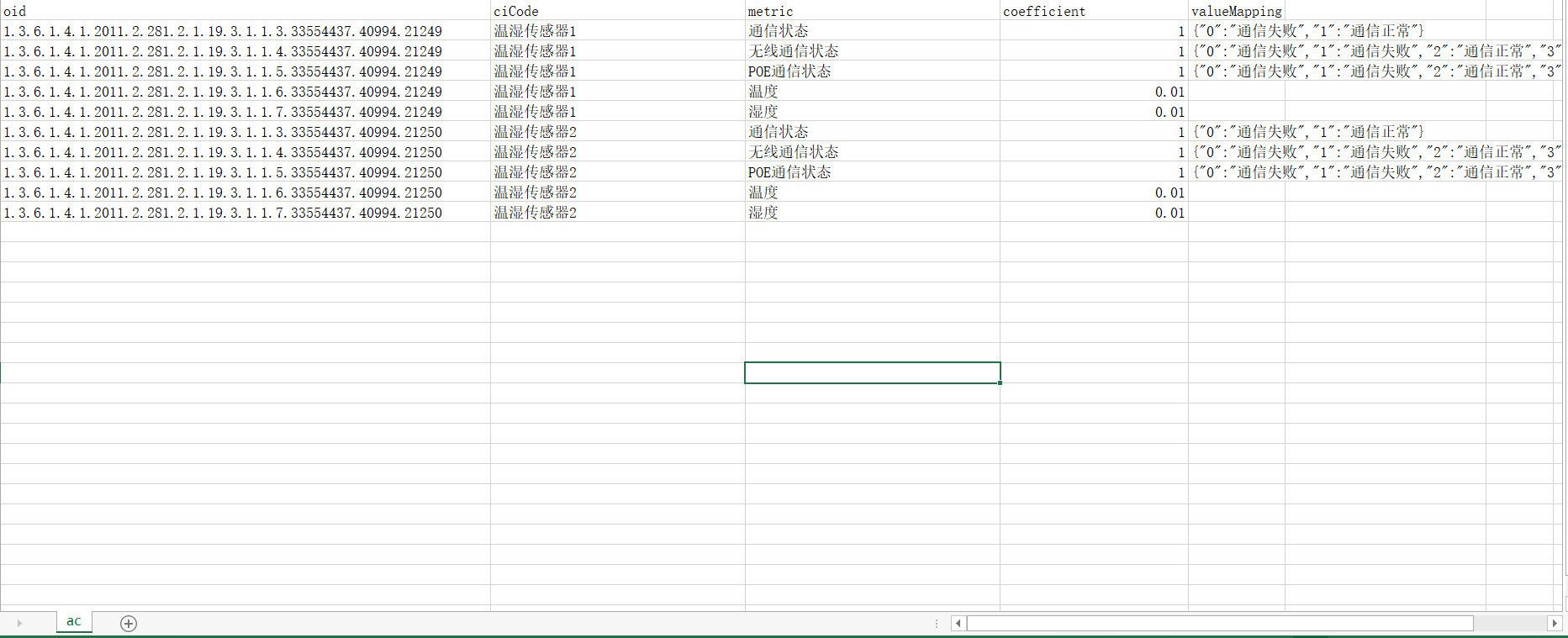Select the ac sheet tab

tap(74, 621)
